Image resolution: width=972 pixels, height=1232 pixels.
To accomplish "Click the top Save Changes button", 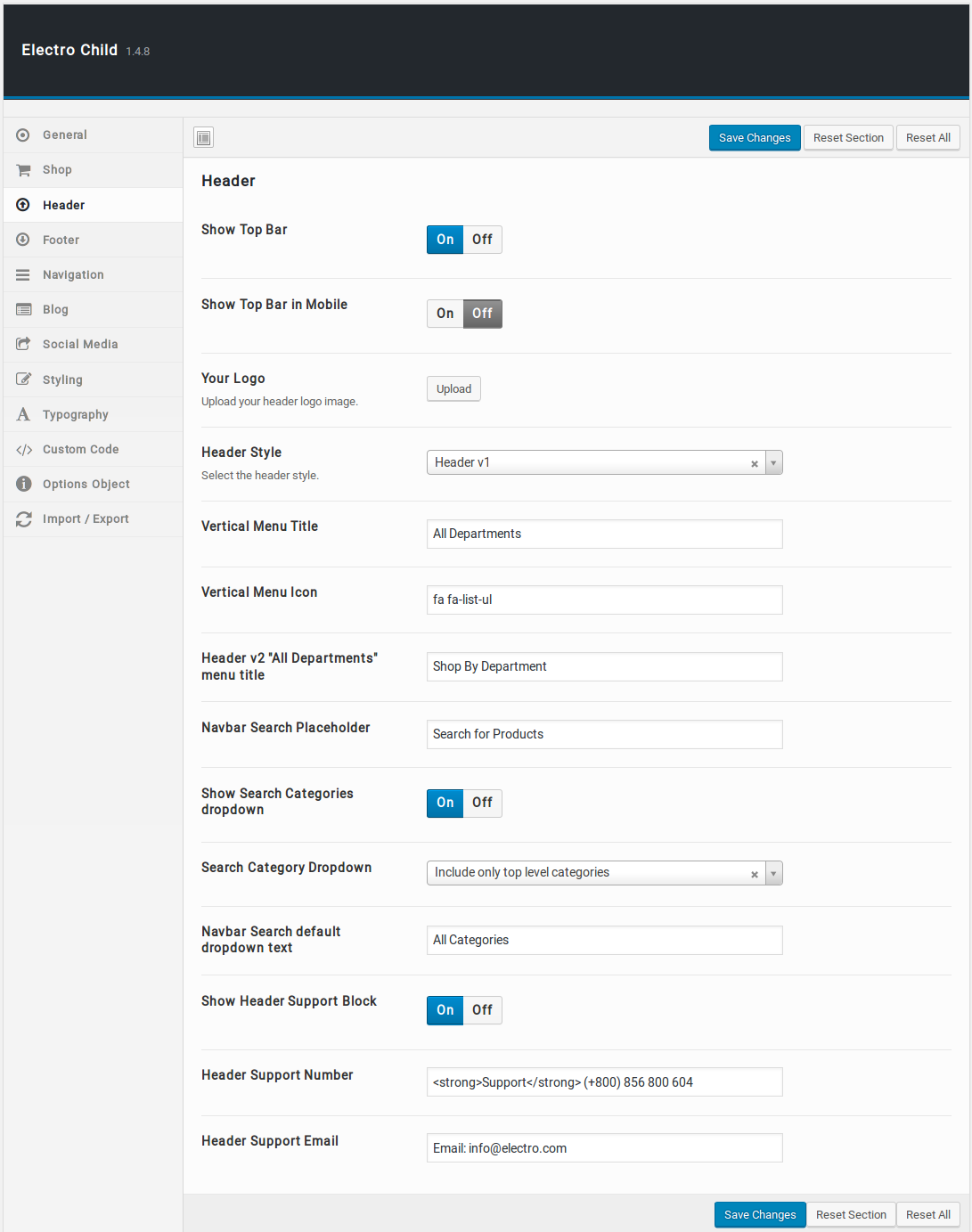I will point(755,138).
